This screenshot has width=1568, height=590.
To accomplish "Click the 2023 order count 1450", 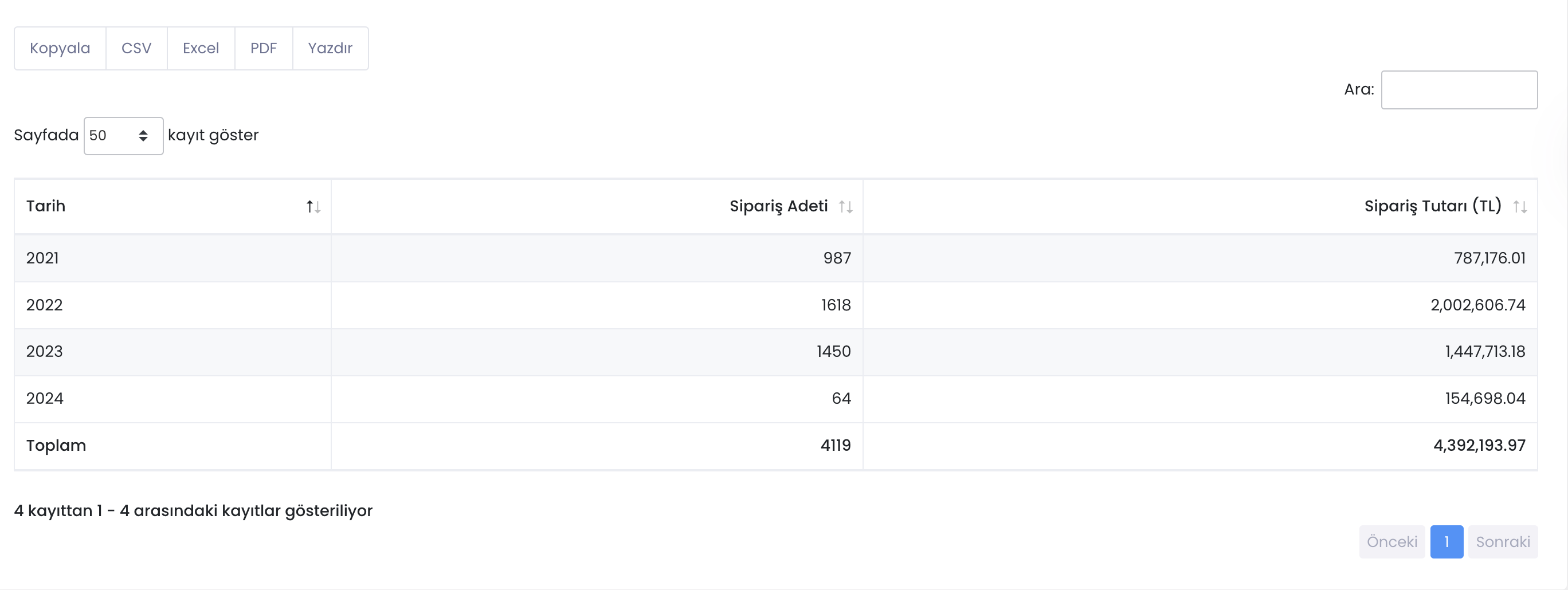I will point(833,352).
